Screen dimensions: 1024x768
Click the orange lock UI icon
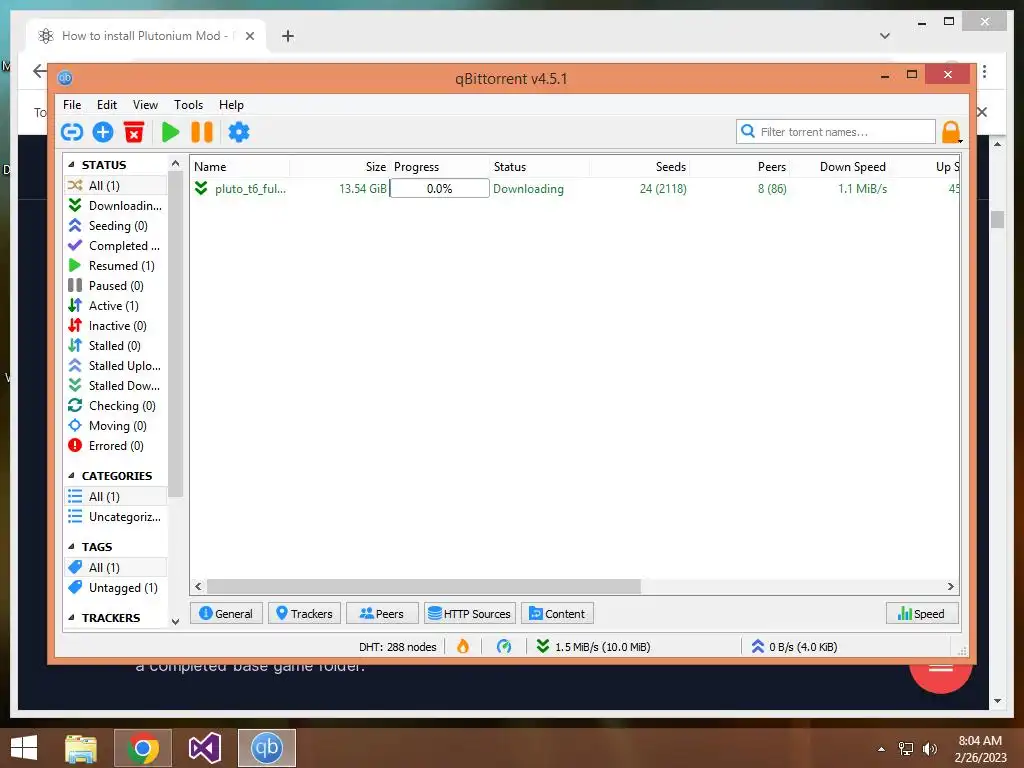(951, 133)
